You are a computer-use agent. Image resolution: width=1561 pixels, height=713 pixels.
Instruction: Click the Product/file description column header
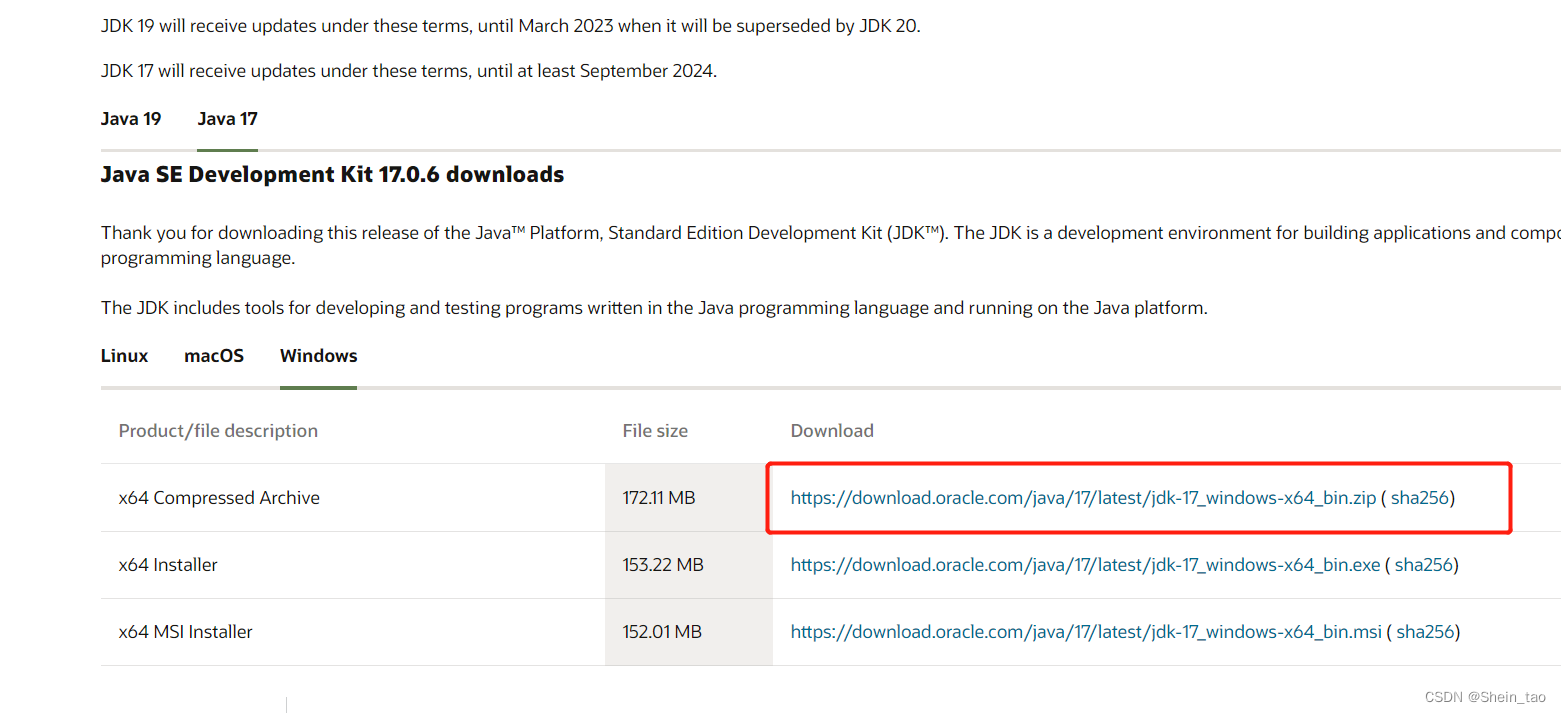[x=218, y=430]
